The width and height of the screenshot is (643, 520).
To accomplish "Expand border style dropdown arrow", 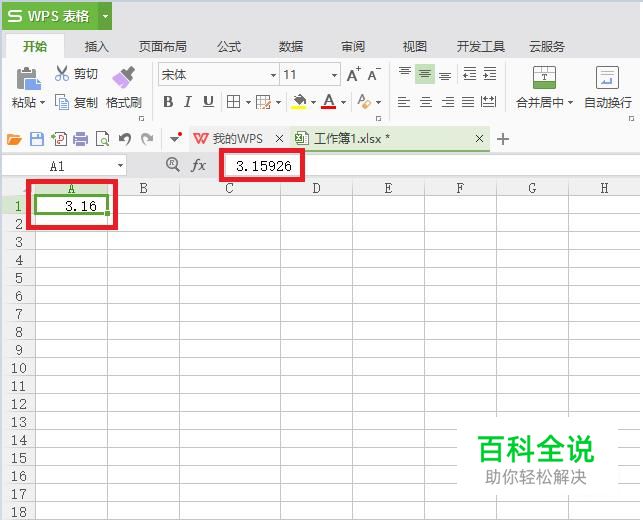I will click(x=248, y=102).
